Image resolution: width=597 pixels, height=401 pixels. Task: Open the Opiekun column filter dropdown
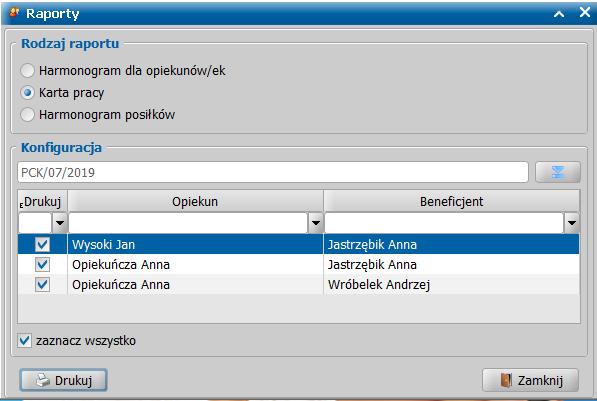pos(316,223)
